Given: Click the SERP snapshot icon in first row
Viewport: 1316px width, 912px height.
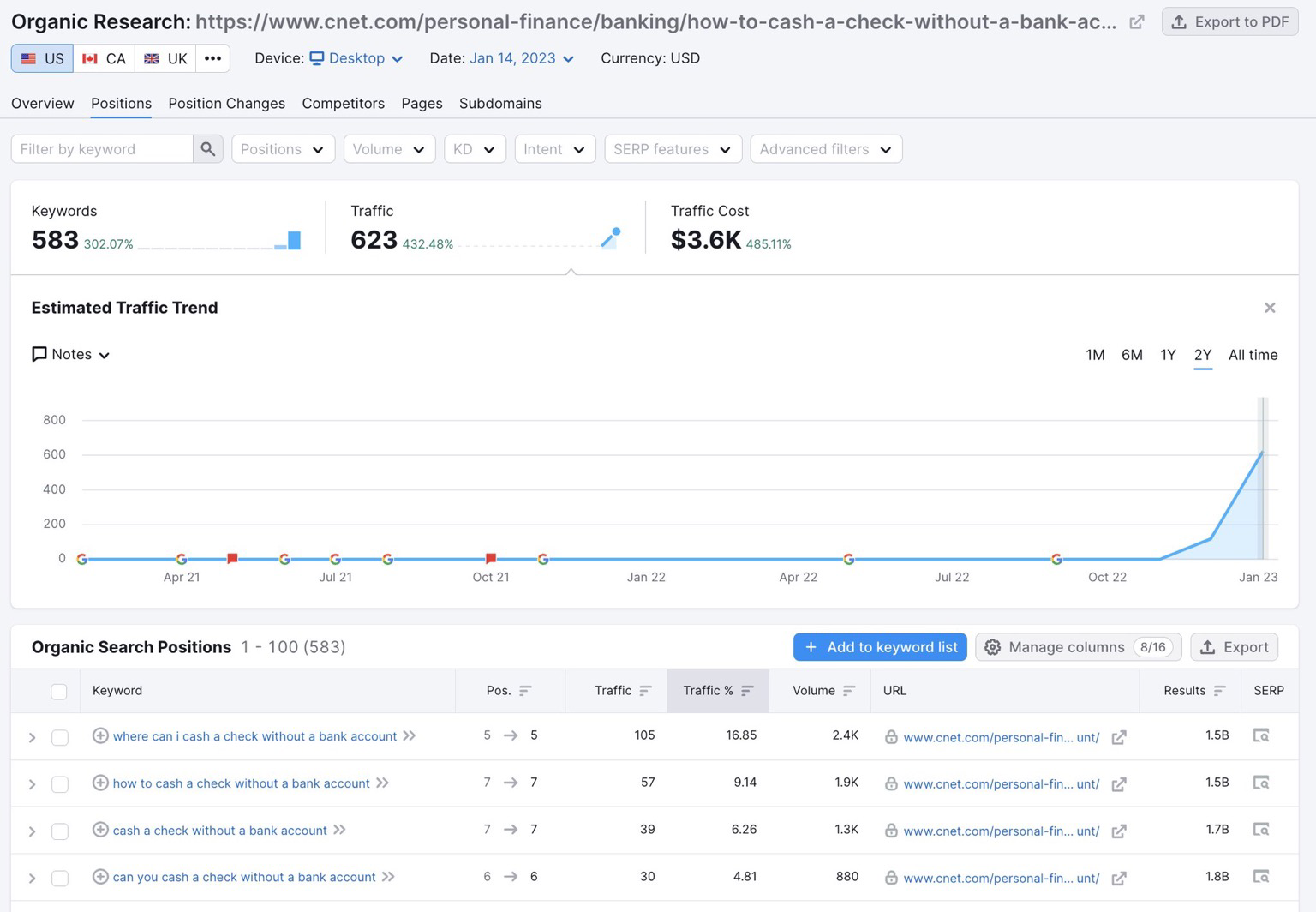Looking at the screenshot, I should [x=1260, y=735].
